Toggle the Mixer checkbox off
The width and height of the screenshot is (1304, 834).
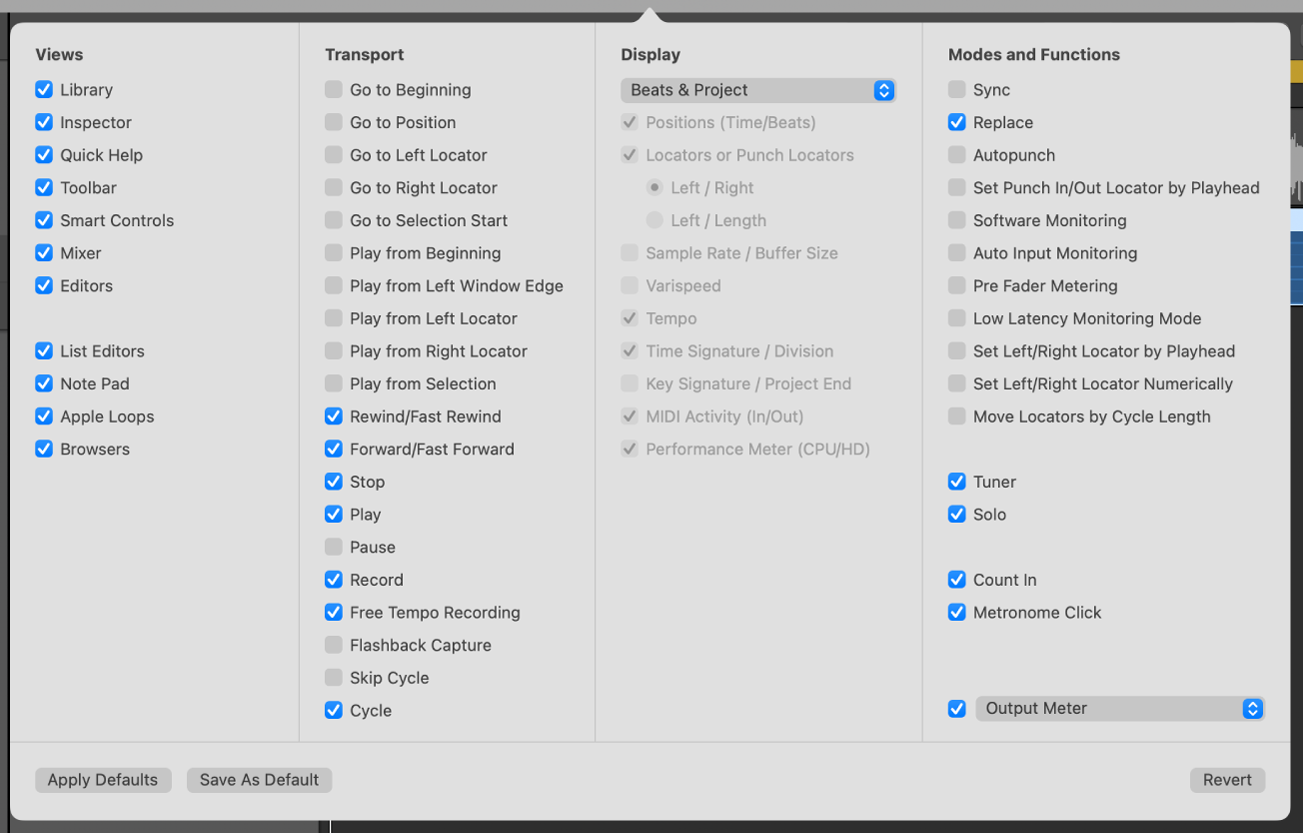44,253
